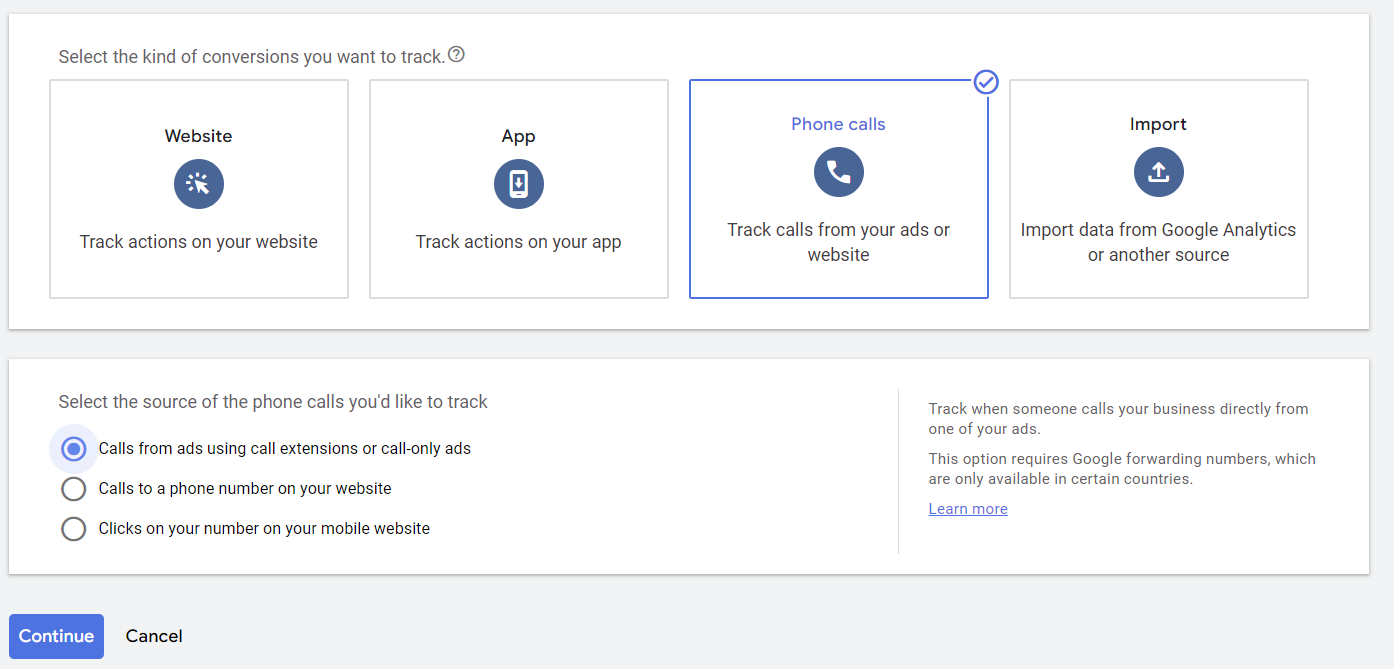Click the App phone-download icon
Screen dimensions: 1394x669
(519, 184)
